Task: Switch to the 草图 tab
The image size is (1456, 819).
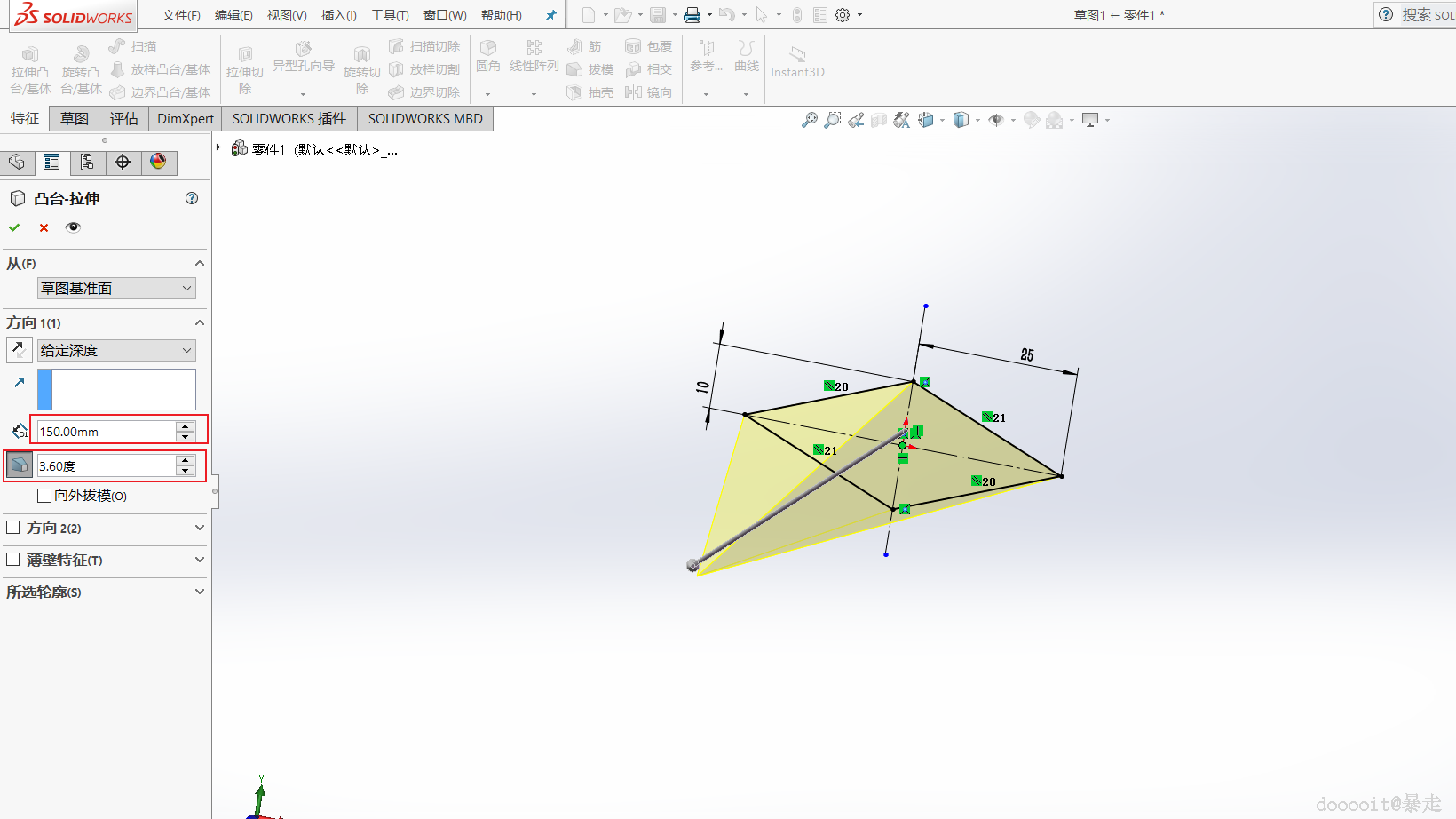Action: 75,118
